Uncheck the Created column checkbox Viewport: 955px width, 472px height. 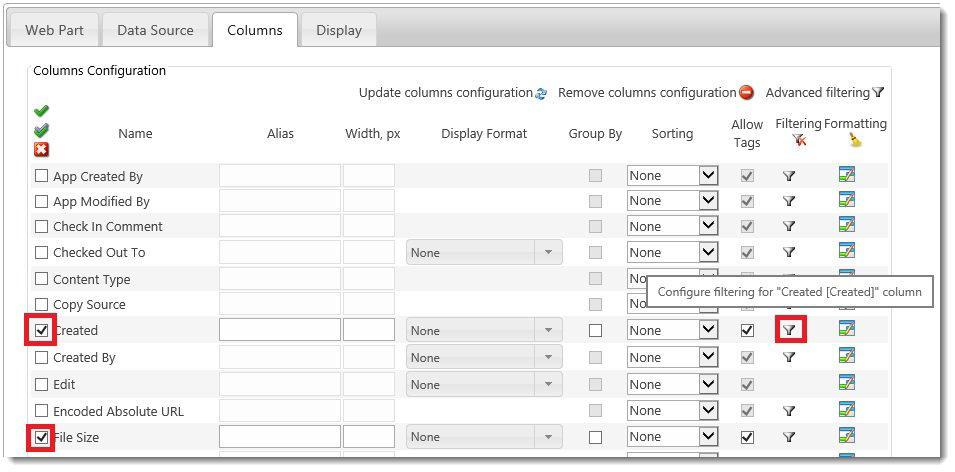point(41,330)
